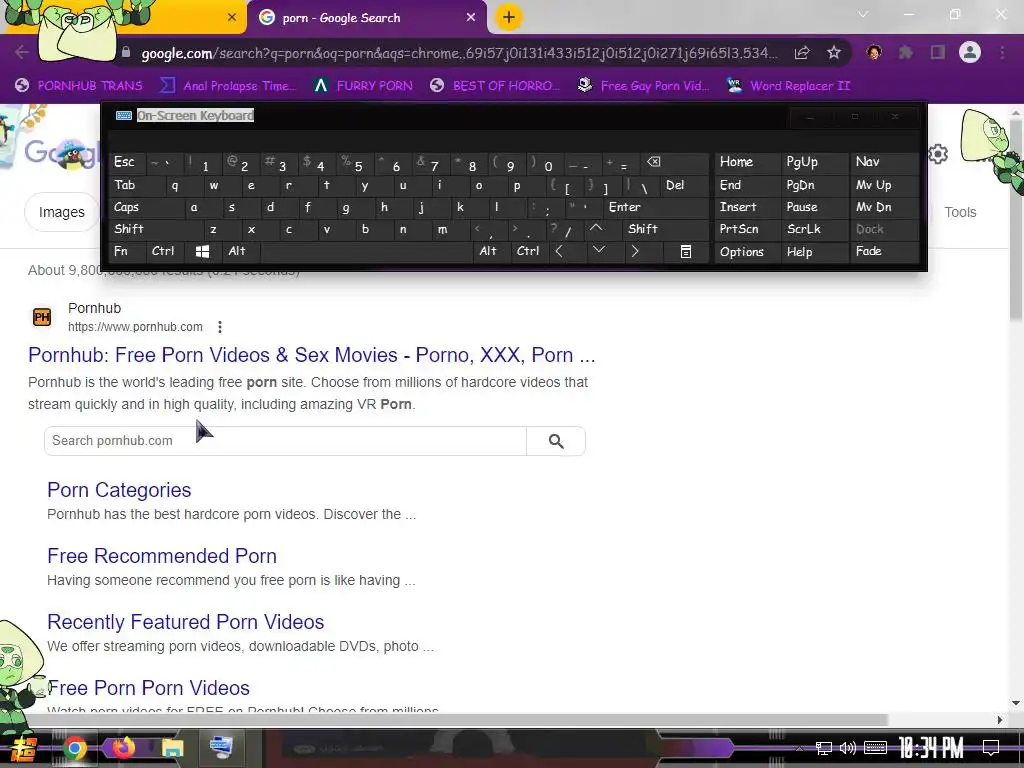Screen dimensions: 1024x768
Task: Open the BEST OF HORRO... bookmark
Action: pos(495,86)
